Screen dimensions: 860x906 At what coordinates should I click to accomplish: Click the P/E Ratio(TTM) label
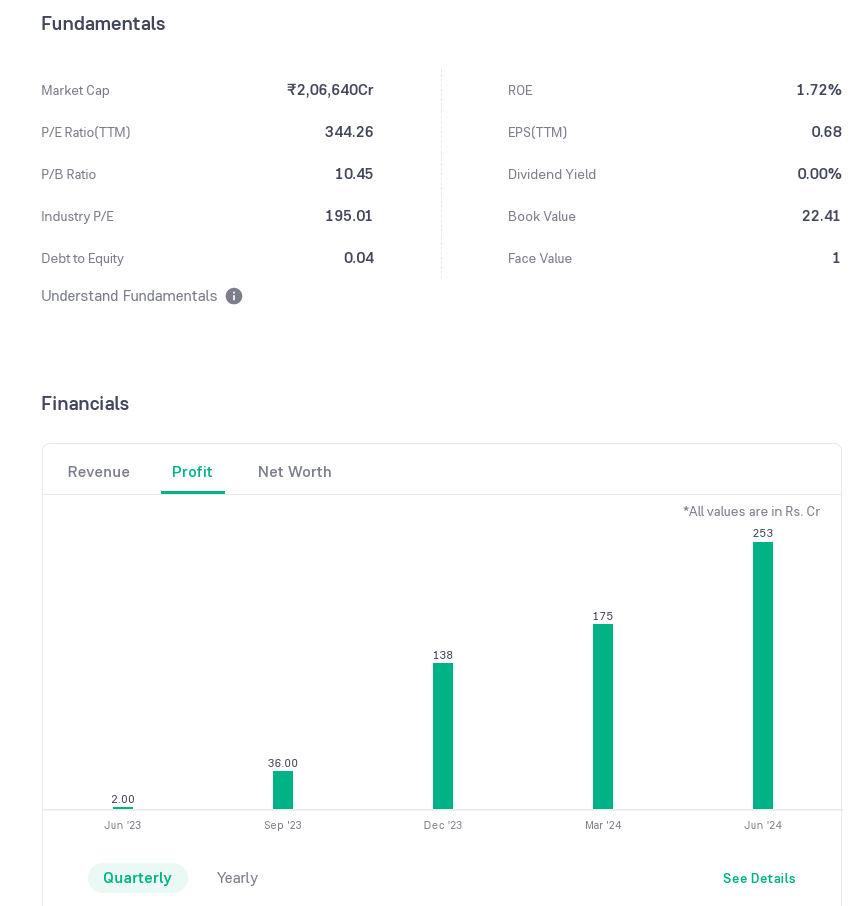point(86,132)
